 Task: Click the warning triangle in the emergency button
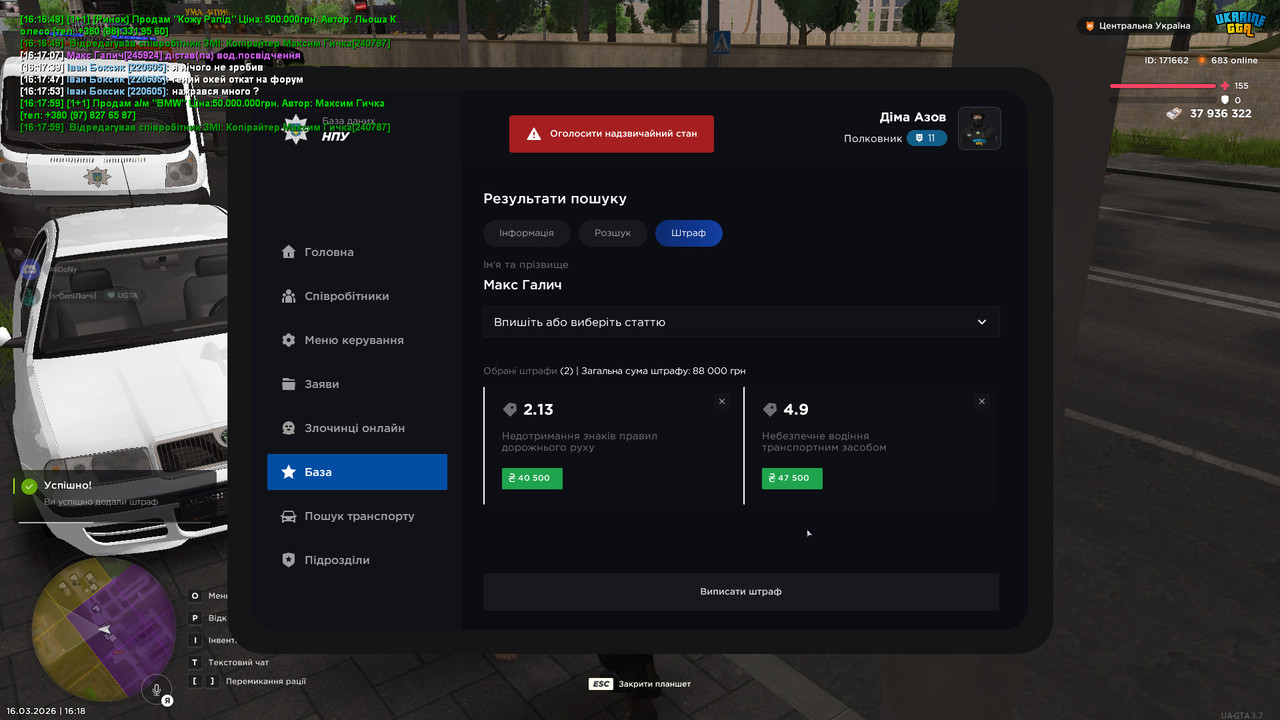click(534, 134)
